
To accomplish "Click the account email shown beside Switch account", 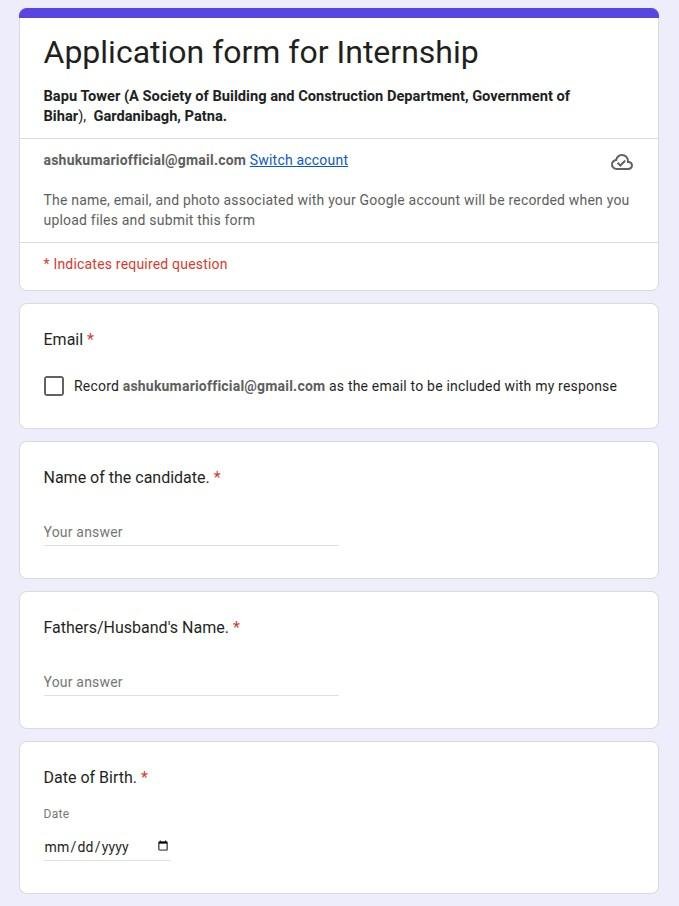I will tap(144, 160).
